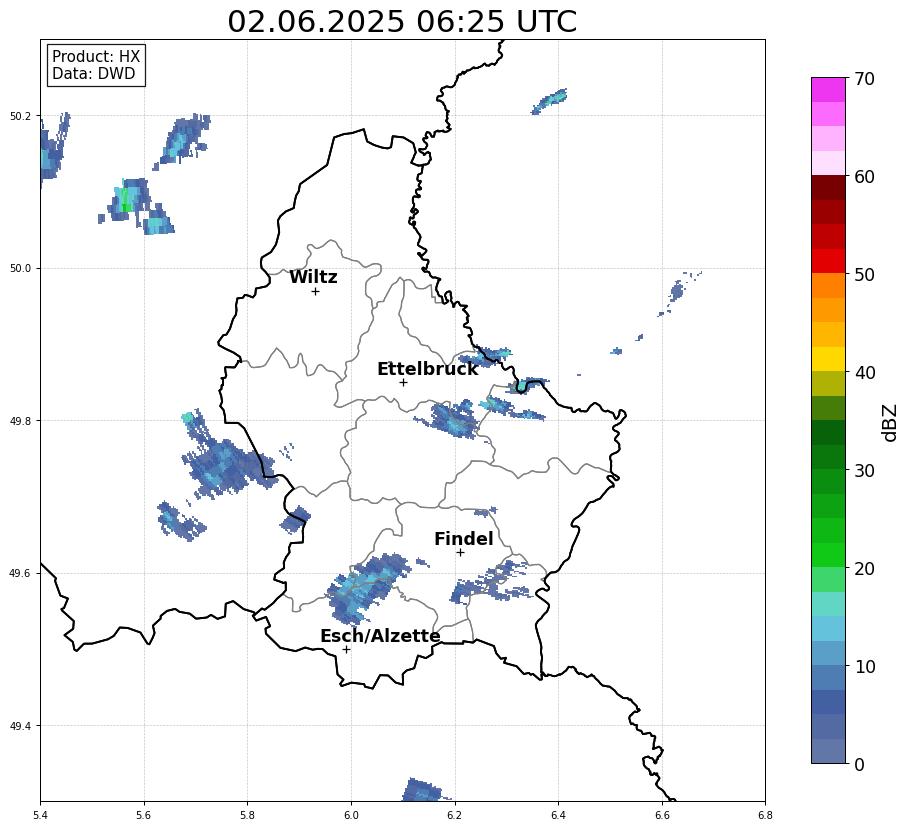Click the Esch/Alzette city label
This screenshot has width=909, height=829.
380,636
